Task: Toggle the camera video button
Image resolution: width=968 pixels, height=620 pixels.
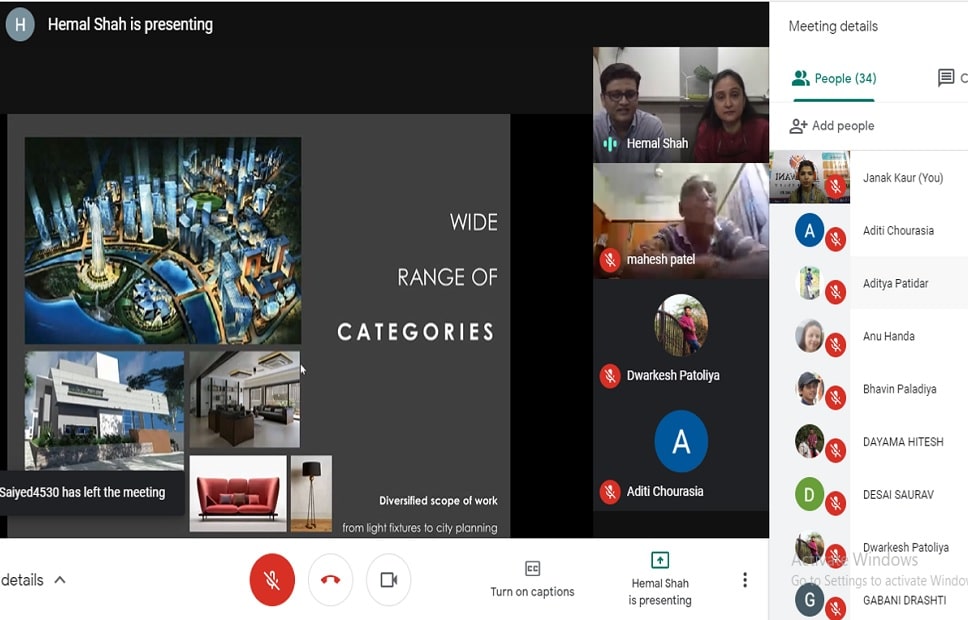Action: coord(388,580)
